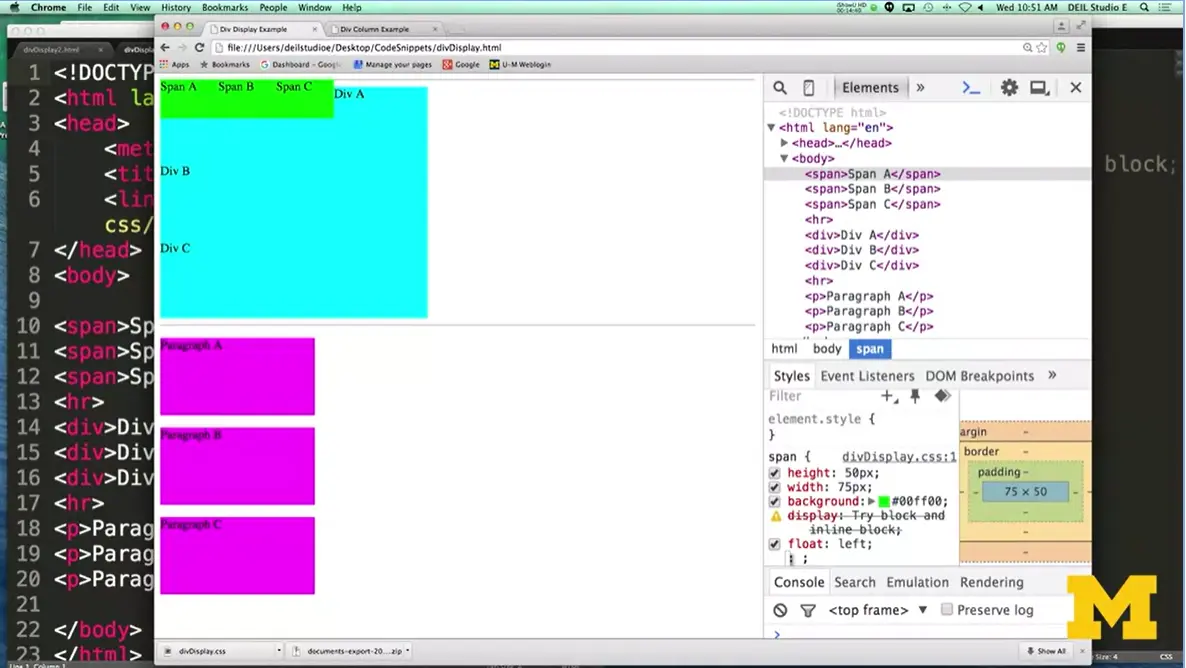Toggle element state filter diamond icon
The width and height of the screenshot is (1186, 668).
click(x=942, y=396)
